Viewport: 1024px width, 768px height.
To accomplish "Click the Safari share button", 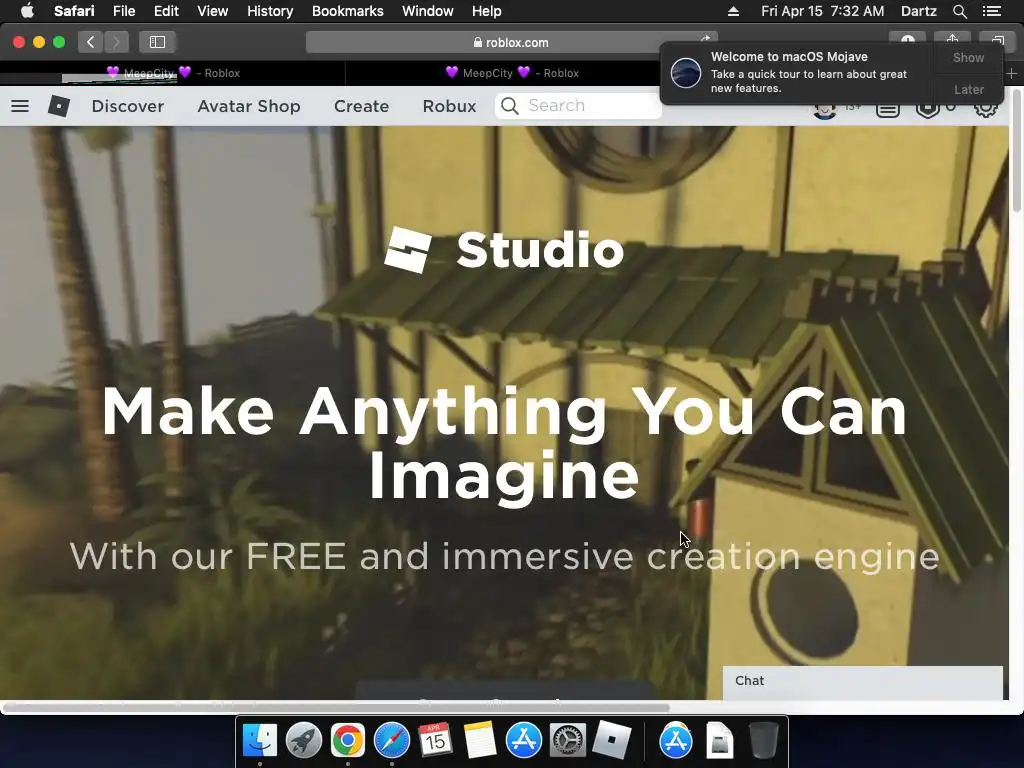I will (952, 40).
